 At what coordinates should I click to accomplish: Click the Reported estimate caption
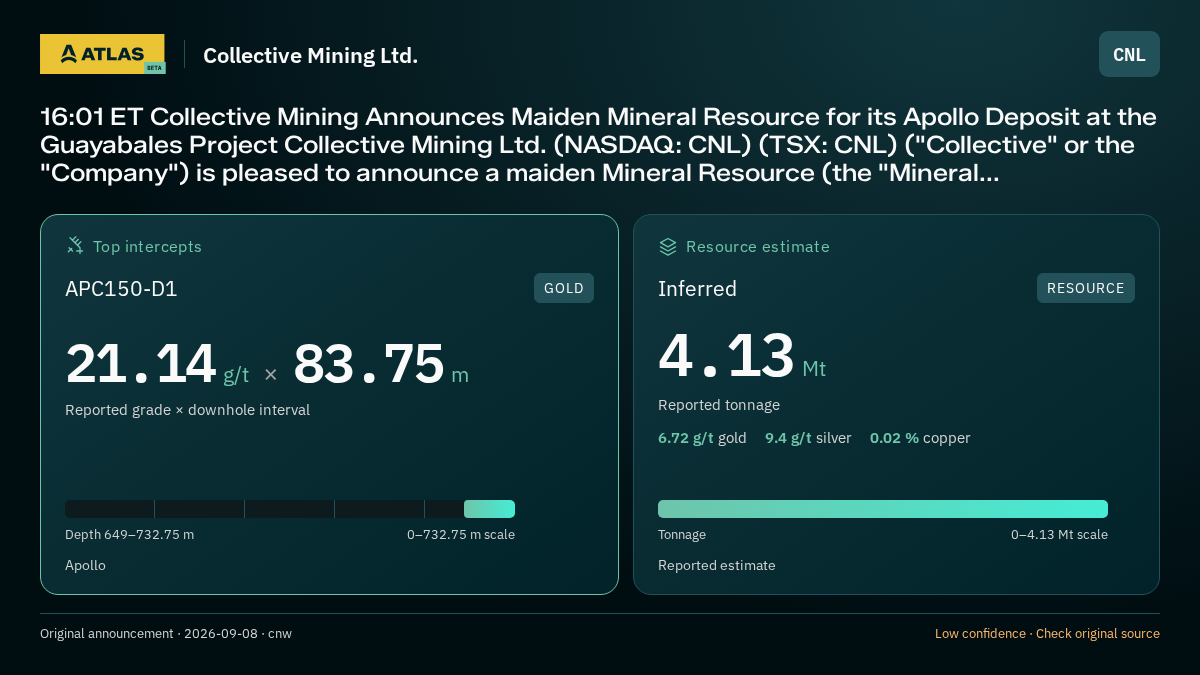pos(717,566)
